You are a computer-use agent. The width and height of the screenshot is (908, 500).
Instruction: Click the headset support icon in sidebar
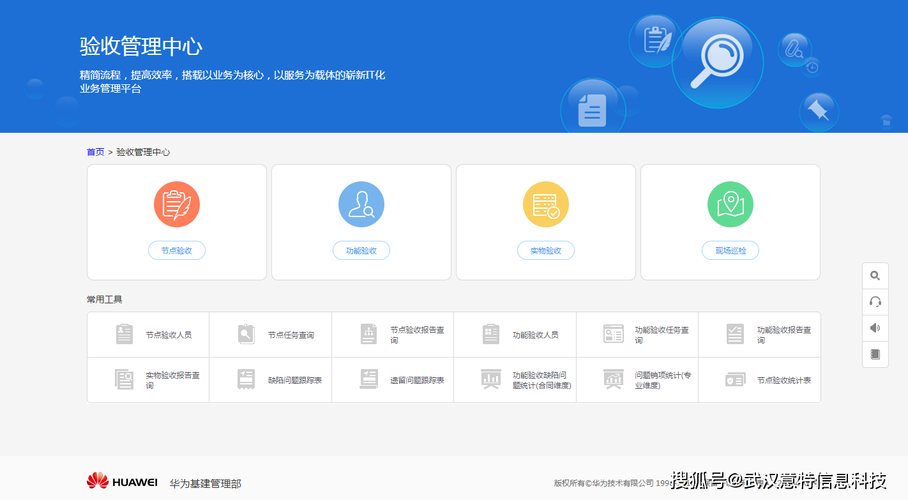tap(875, 302)
